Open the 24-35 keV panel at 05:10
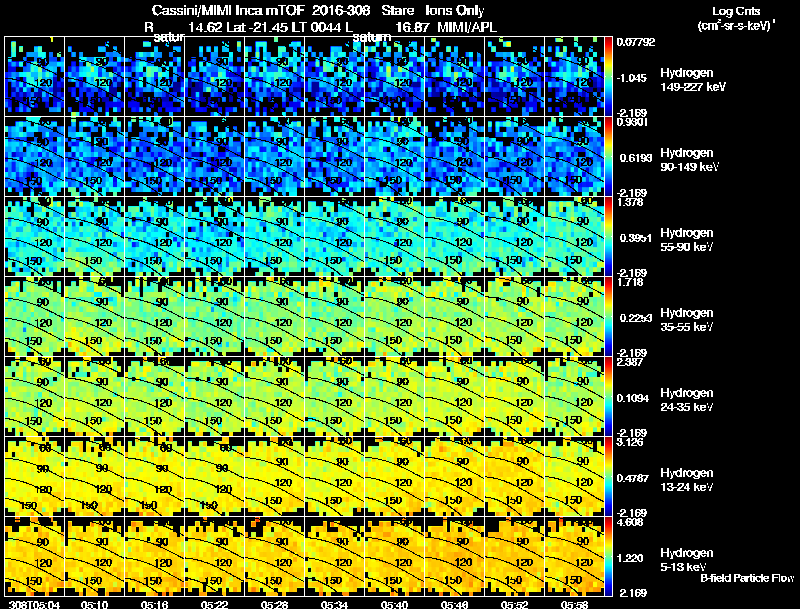Image resolution: width=800 pixels, height=609 pixels. pyautogui.click(x=94, y=396)
